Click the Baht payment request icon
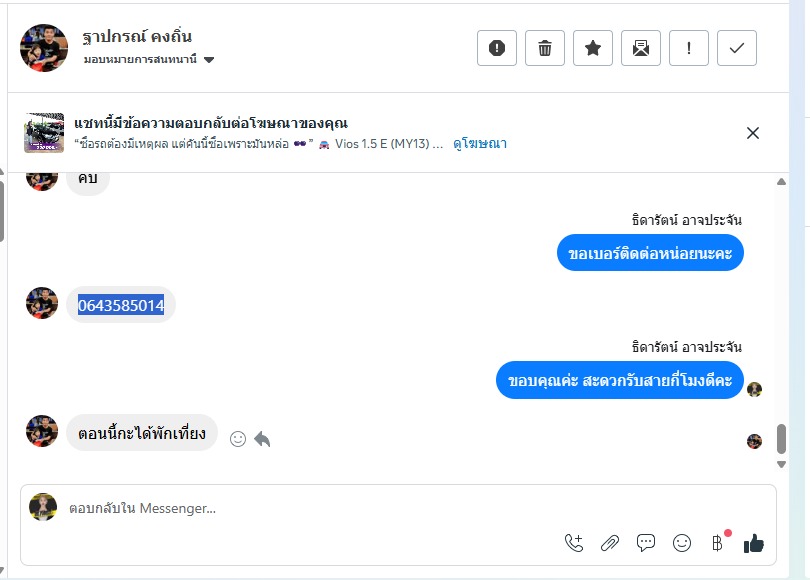This screenshot has height=580, width=810. click(x=717, y=543)
